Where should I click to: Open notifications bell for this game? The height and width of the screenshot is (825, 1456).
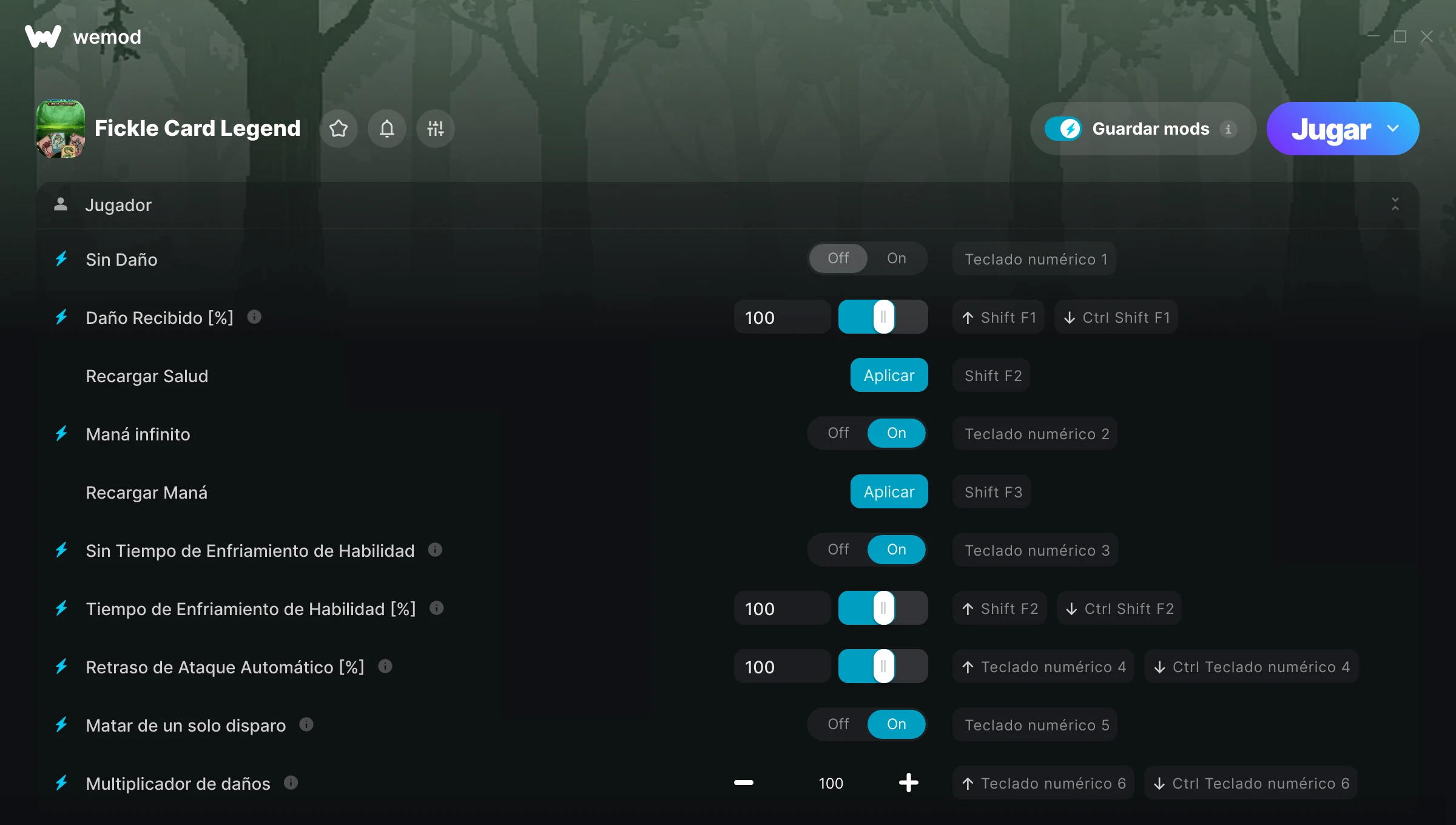coord(387,129)
